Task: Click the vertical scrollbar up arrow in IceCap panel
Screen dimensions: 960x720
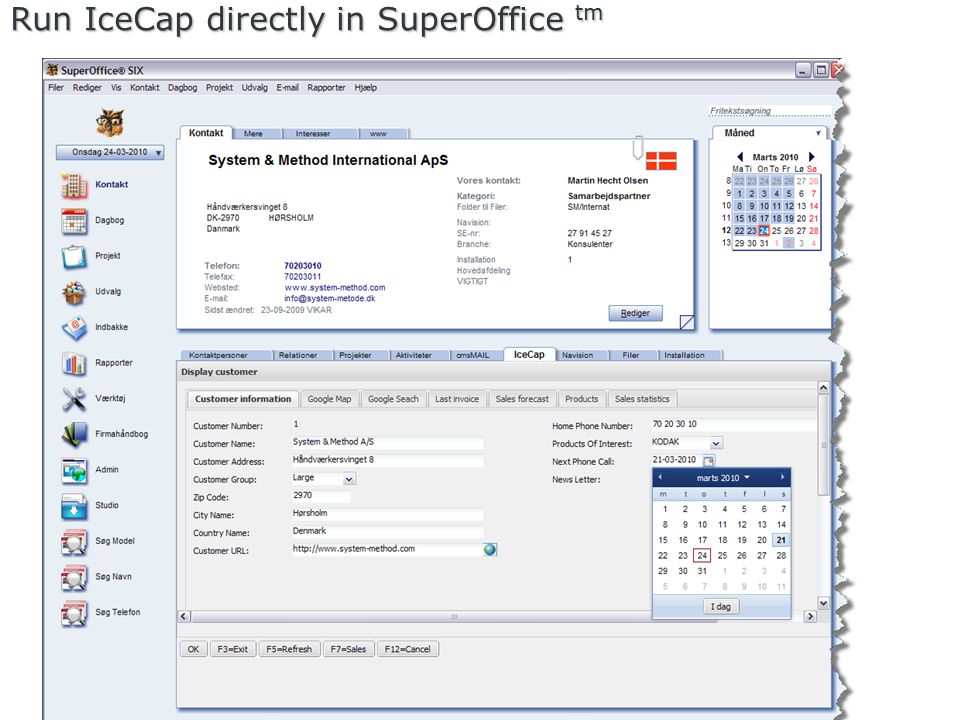Action: click(823, 388)
